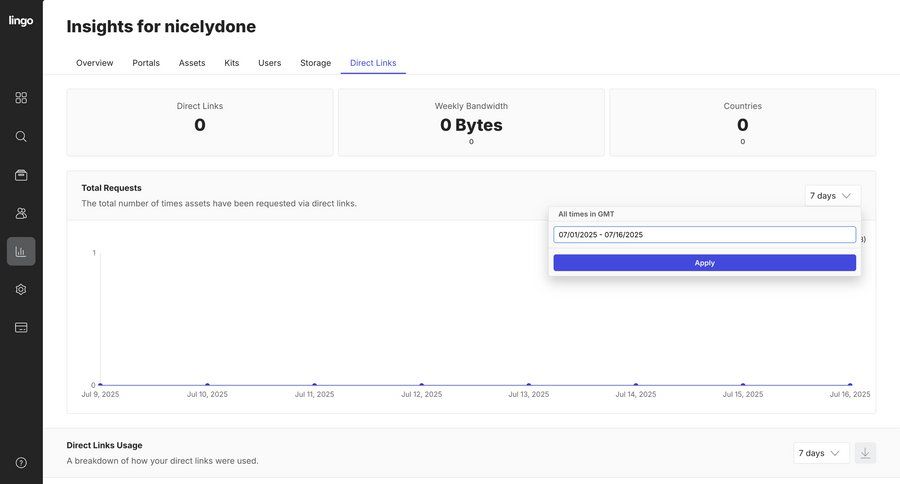Click the date range input field
This screenshot has height=484, width=900.
[x=704, y=235]
